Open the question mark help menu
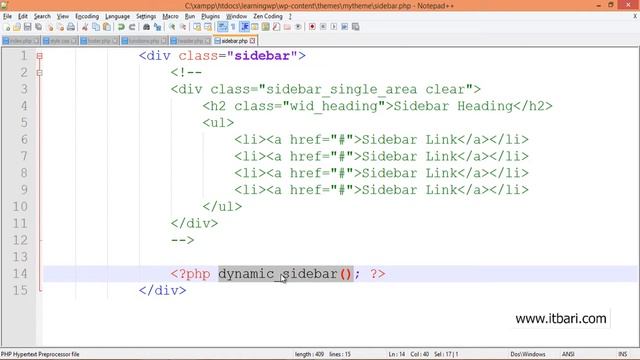 point(290,16)
